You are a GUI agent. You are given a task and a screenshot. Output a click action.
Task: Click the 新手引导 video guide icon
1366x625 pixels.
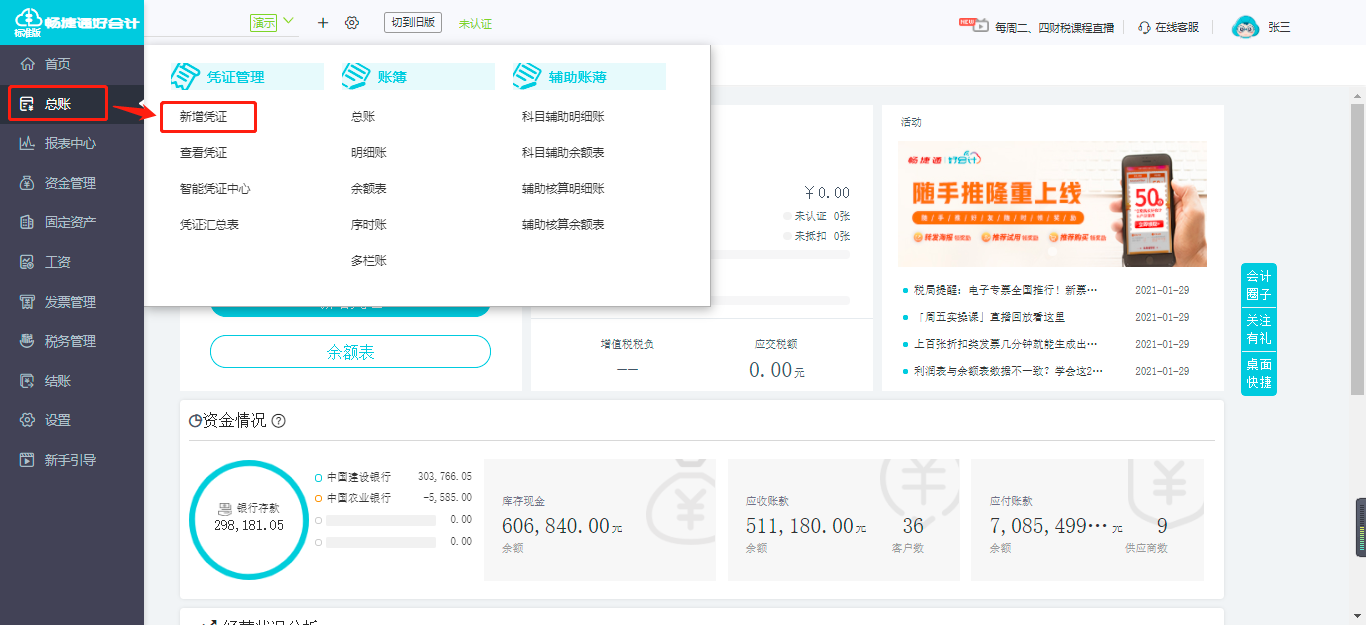click(27, 460)
